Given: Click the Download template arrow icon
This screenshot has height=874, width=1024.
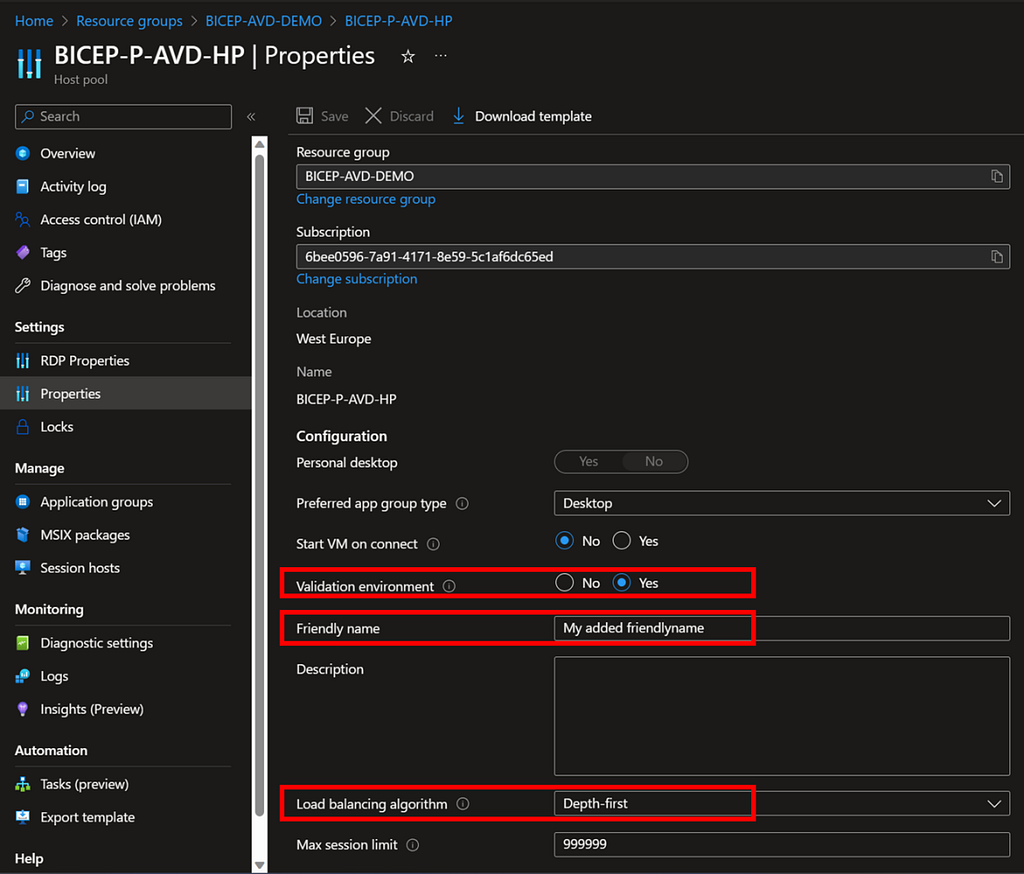Looking at the screenshot, I should [x=458, y=116].
